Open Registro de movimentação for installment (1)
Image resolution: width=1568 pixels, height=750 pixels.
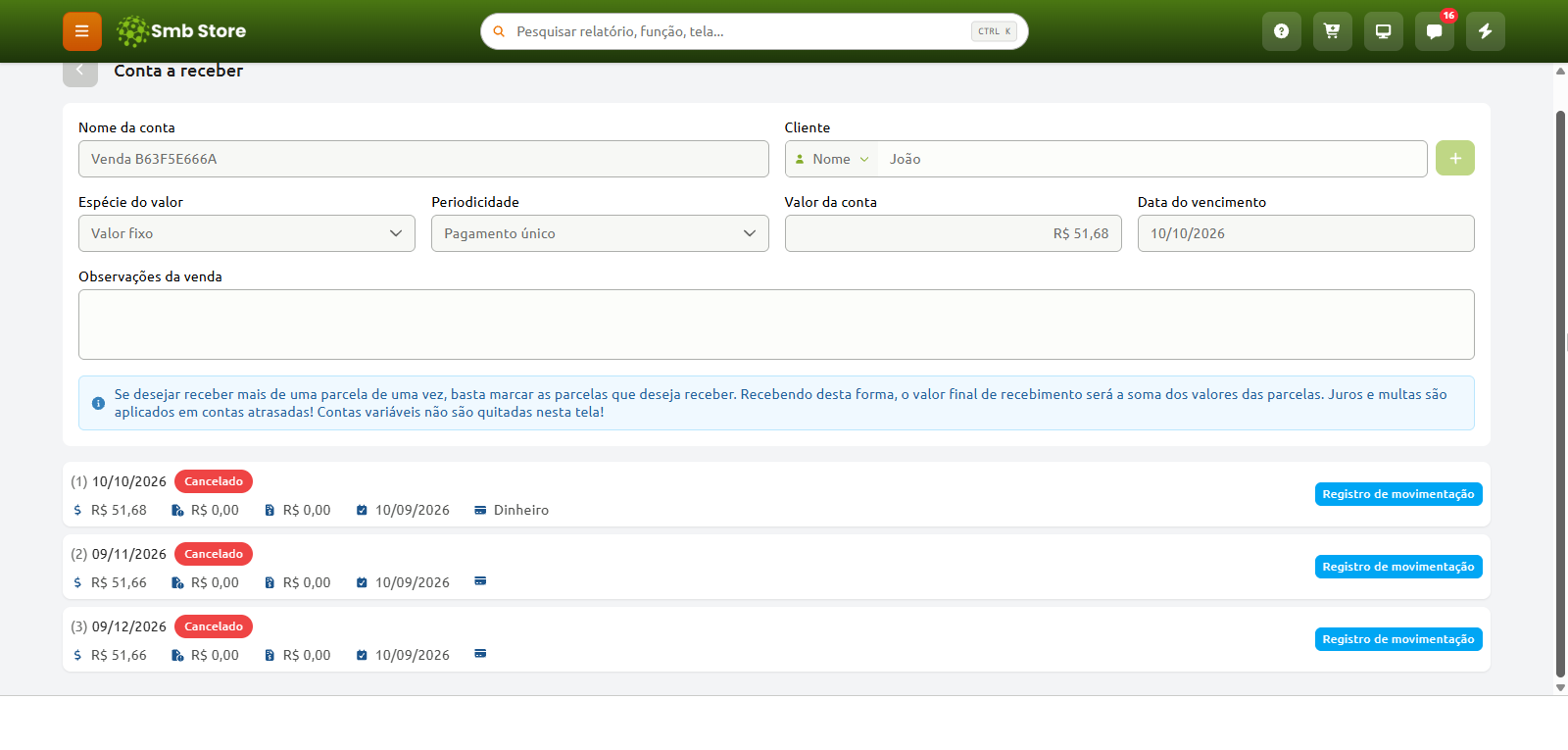[x=1398, y=494]
